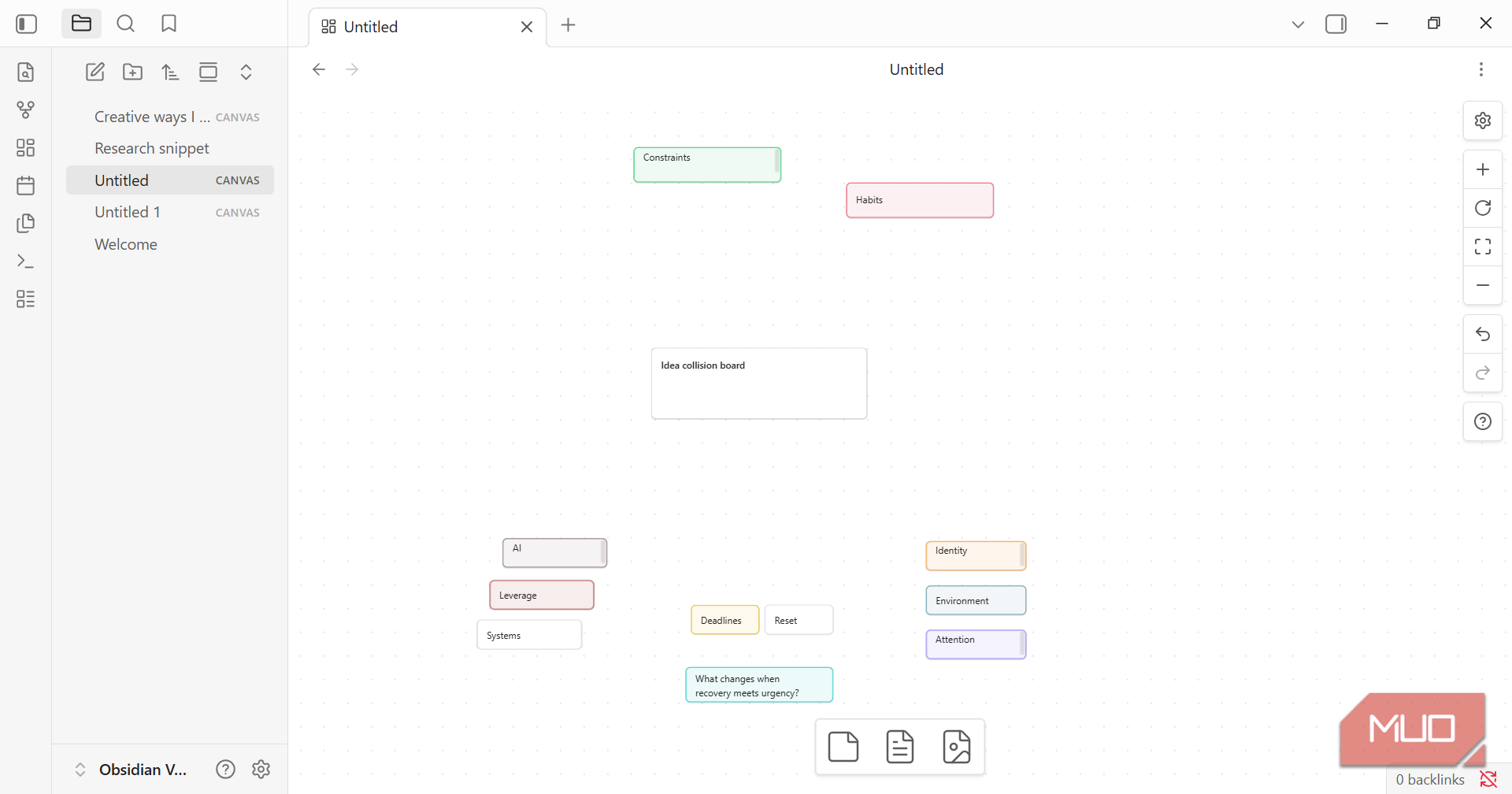The image size is (1512, 794).
Task: Reset the canvas zoom
Action: [x=1483, y=208]
